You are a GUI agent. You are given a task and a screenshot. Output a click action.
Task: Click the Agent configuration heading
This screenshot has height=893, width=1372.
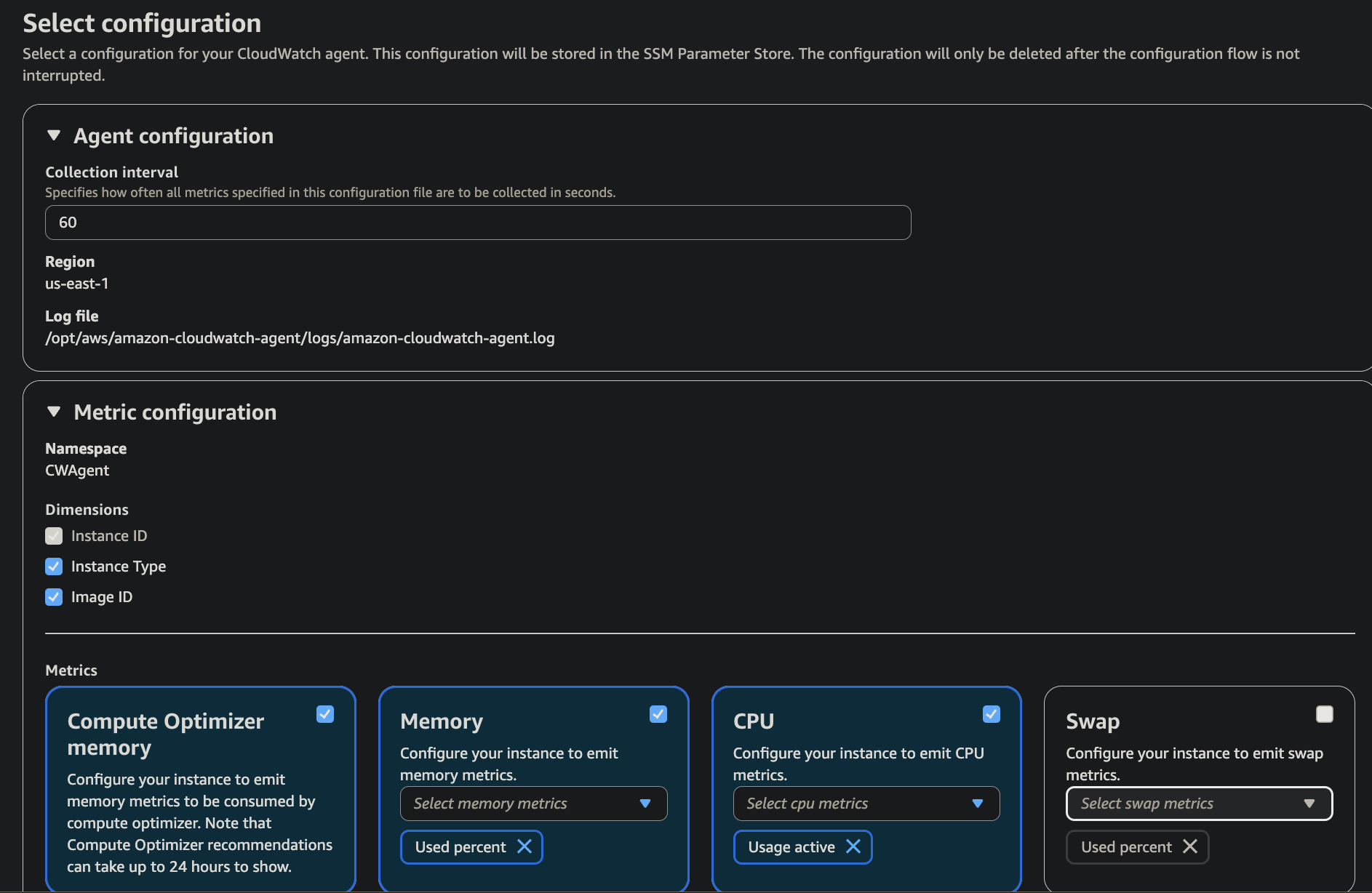coord(173,136)
